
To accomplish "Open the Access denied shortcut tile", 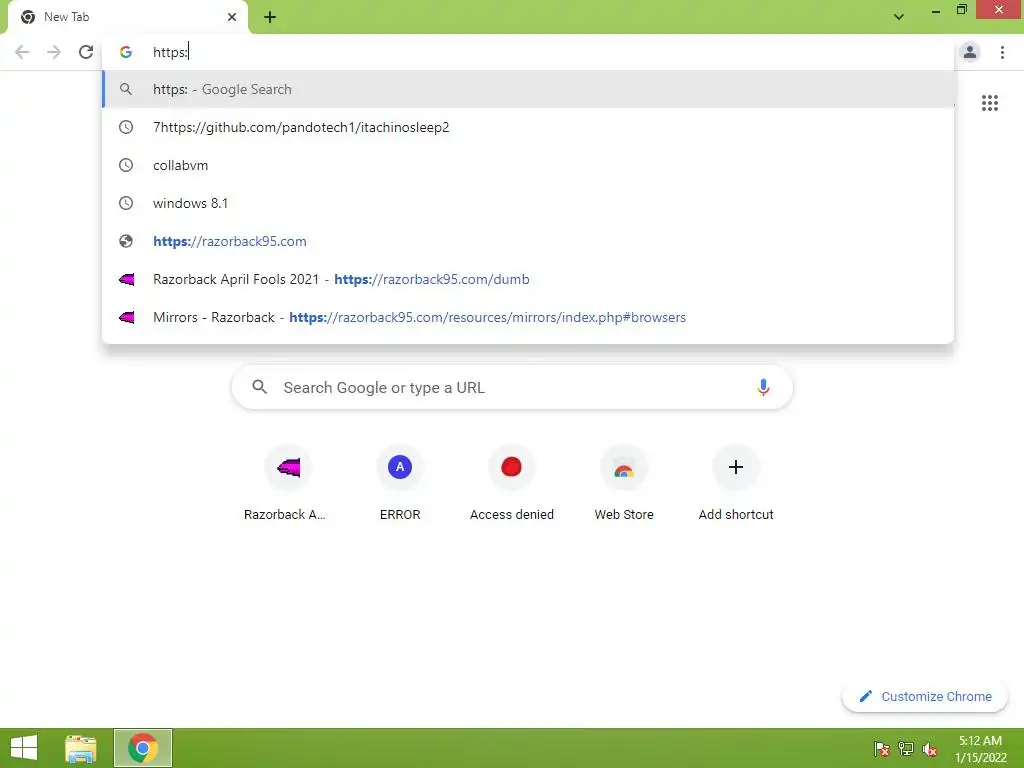I will [x=511, y=483].
